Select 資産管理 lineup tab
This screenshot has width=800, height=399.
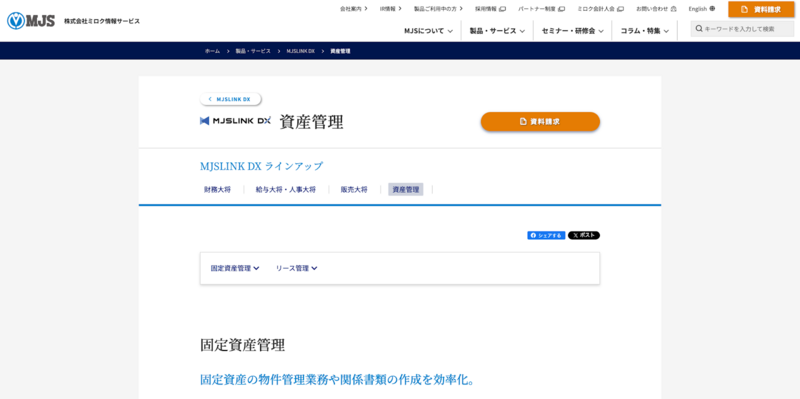(x=406, y=189)
